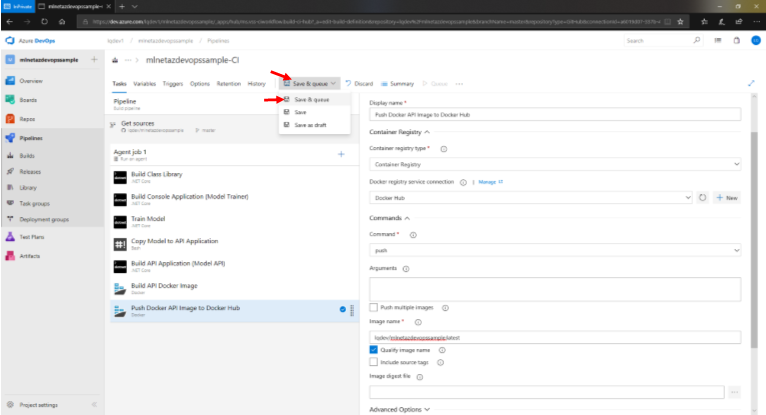Image resolution: width=766 pixels, height=415 pixels.
Task: Open the Container registry type dropdown
Action: tap(554, 163)
